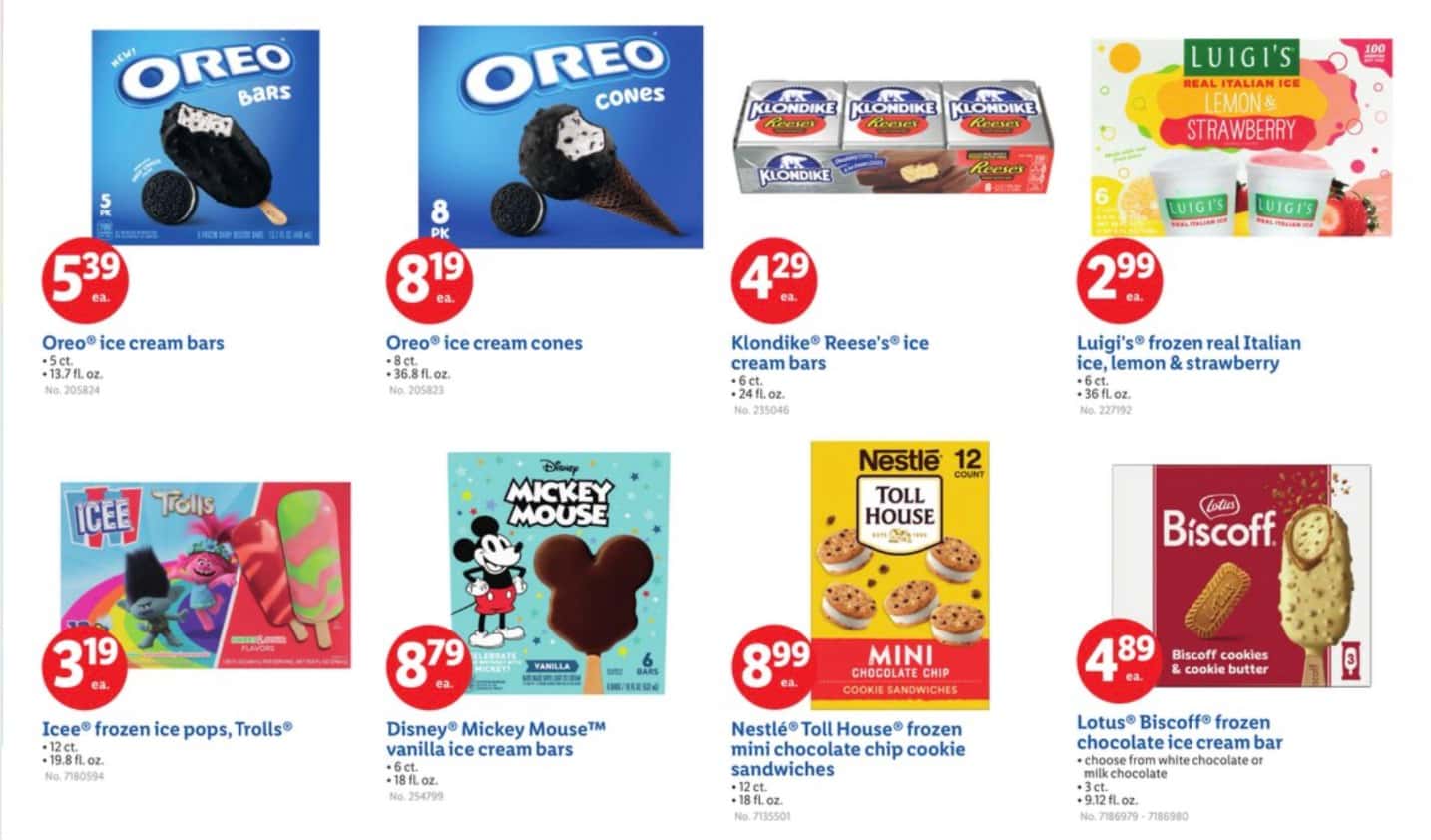1431x840 pixels.
Task: Select the Klondike Reese's bars box image
Action: click(x=897, y=137)
